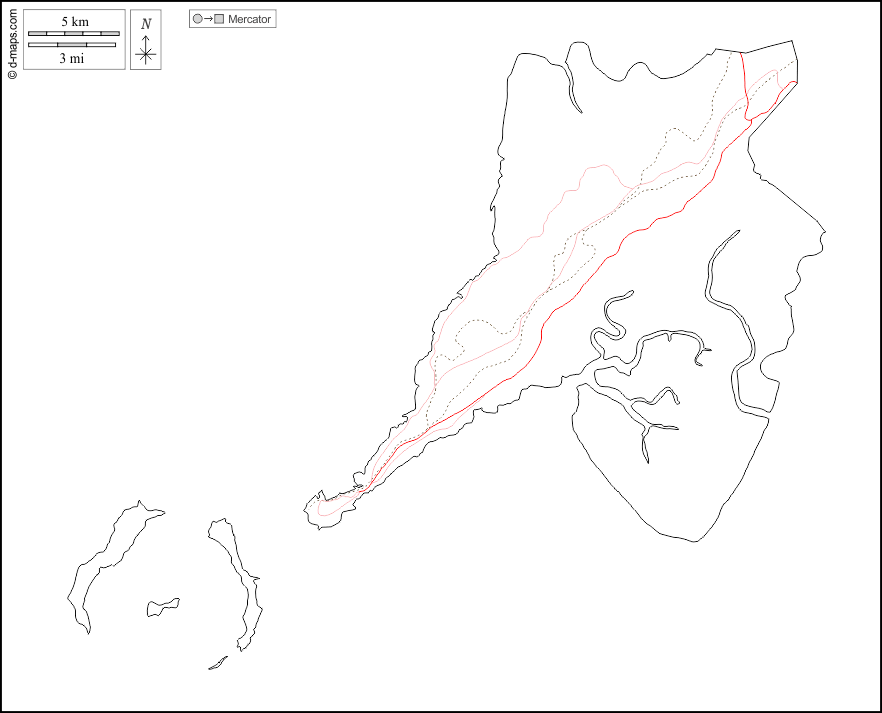This screenshot has height=713, width=882.
Task: Click the gray square in projection legend
Action: [x=219, y=19]
